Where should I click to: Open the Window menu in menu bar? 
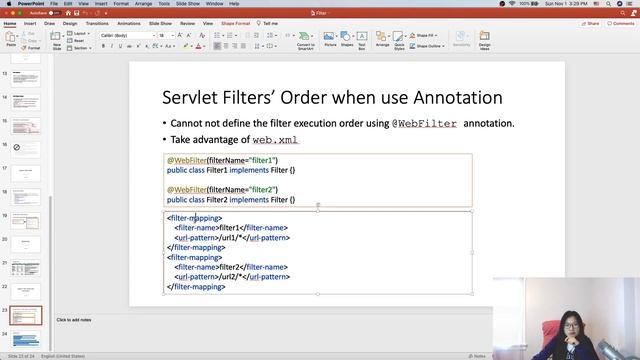214,4
